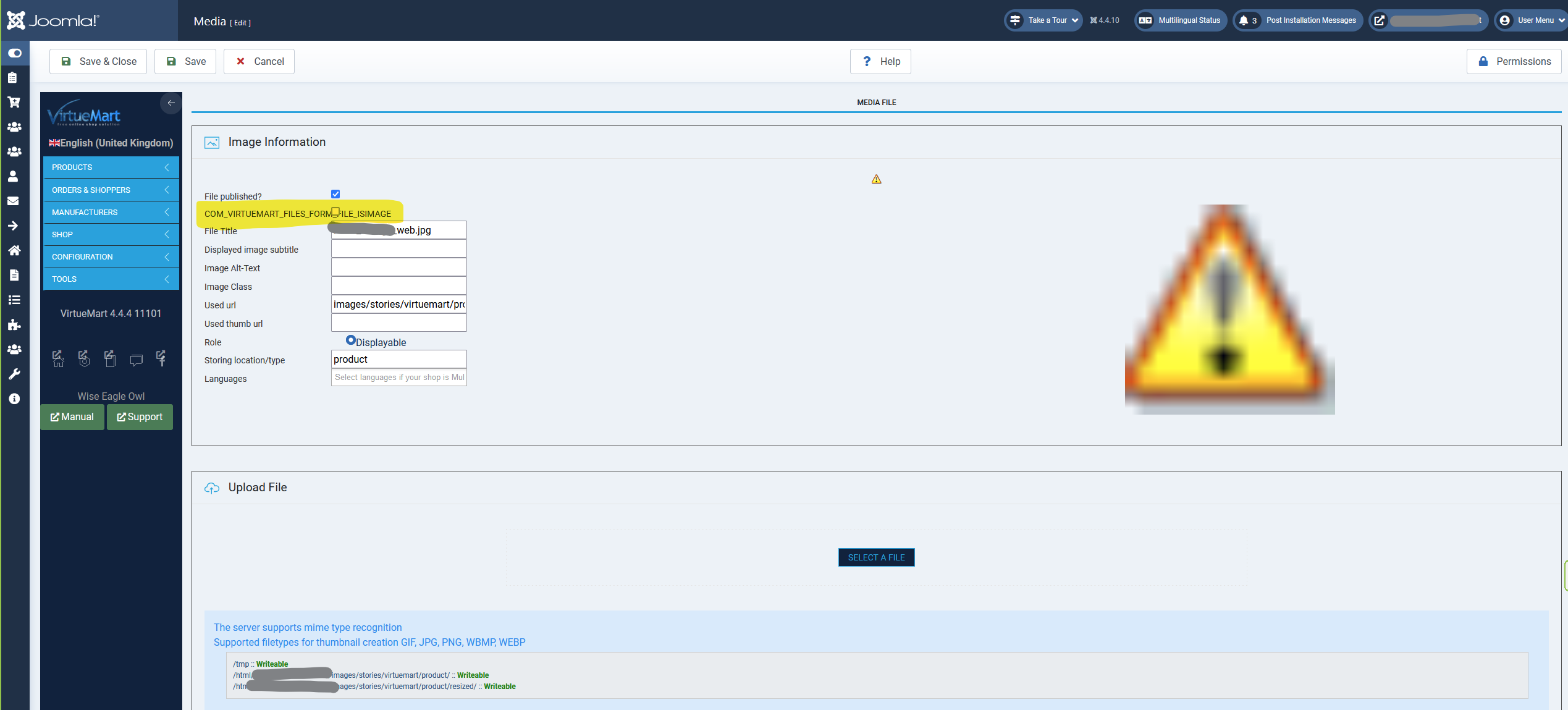Click the Image Alt-Text input field
The height and width of the screenshot is (710, 1568).
click(x=398, y=268)
